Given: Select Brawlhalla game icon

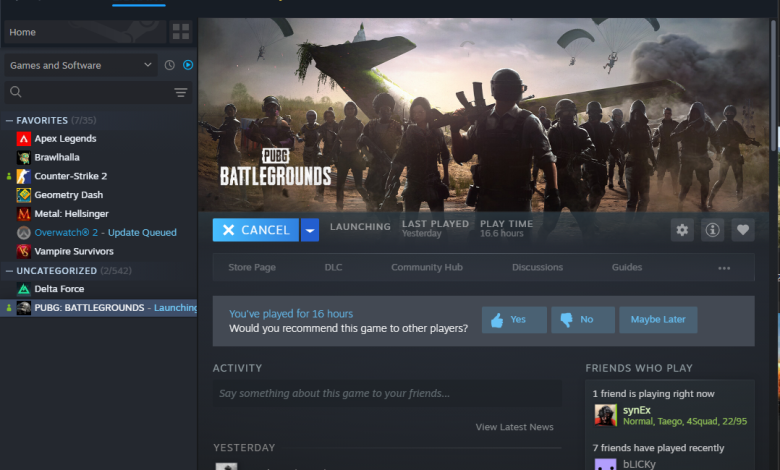Looking at the screenshot, I should tap(23, 158).
